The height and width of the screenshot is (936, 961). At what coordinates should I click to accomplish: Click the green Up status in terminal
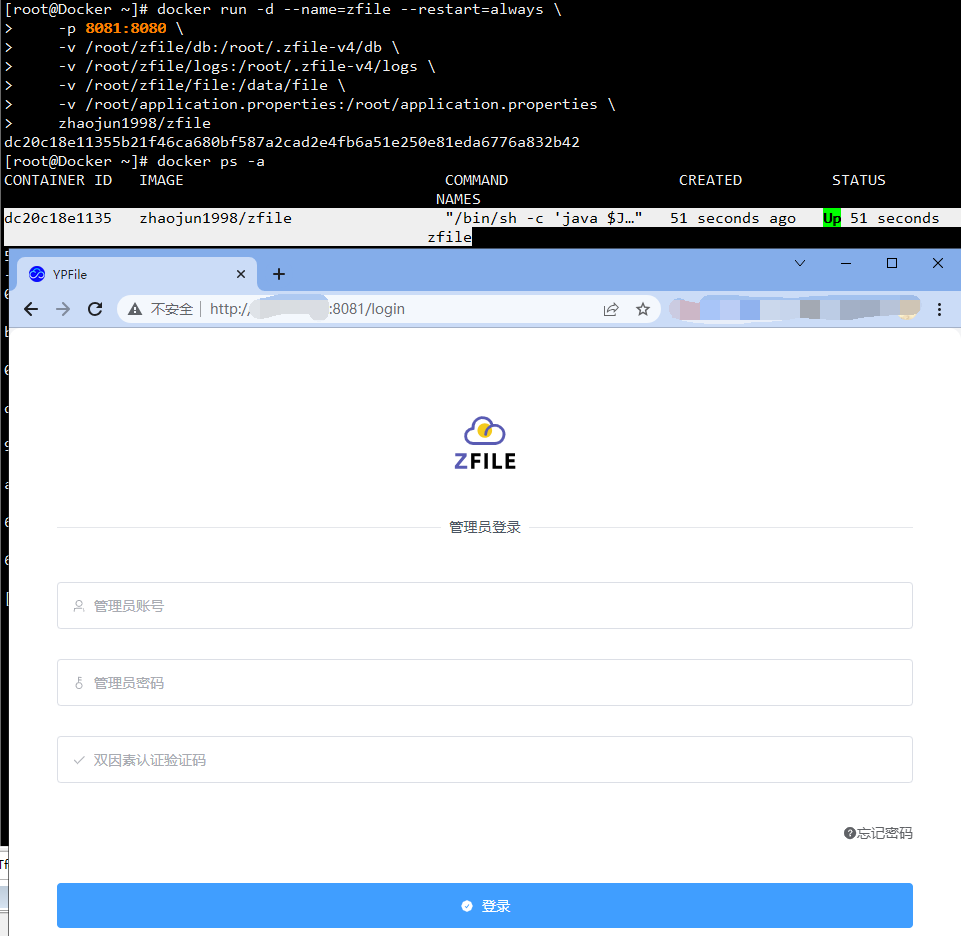pyautogui.click(x=832, y=218)
